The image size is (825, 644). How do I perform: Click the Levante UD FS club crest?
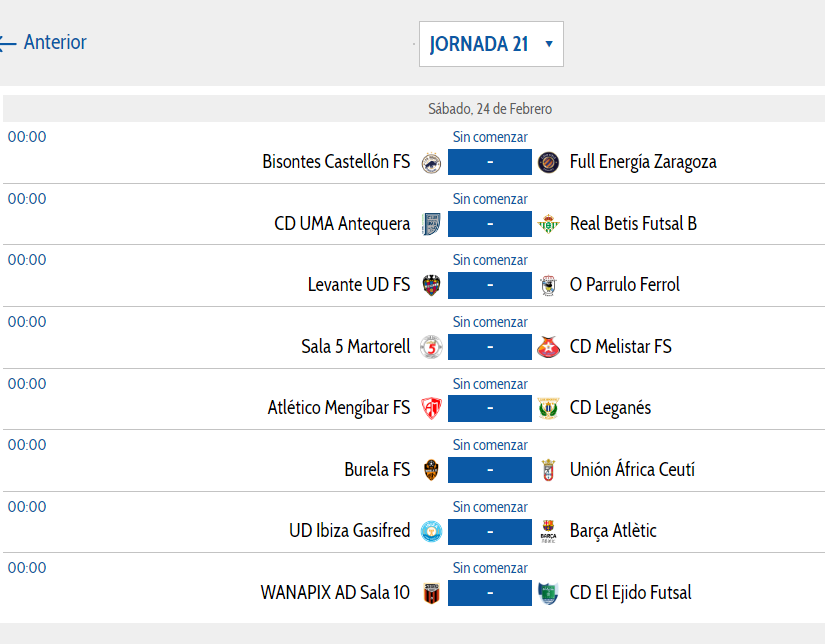431,285
